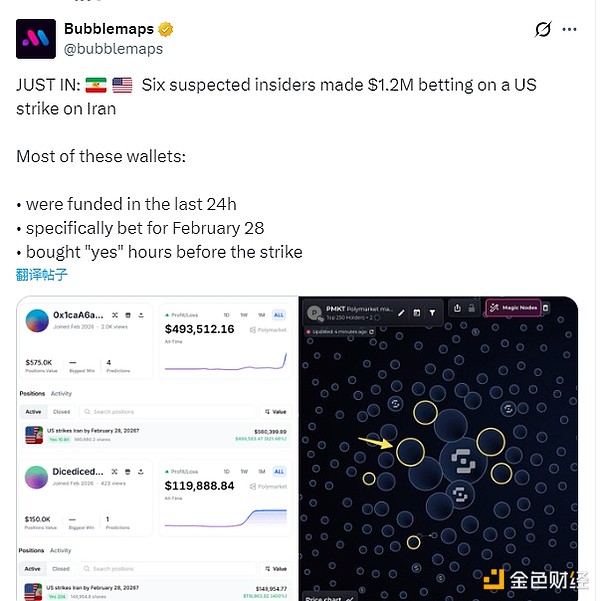Click the Grok icon beside the more menu

tap(542, 29)
